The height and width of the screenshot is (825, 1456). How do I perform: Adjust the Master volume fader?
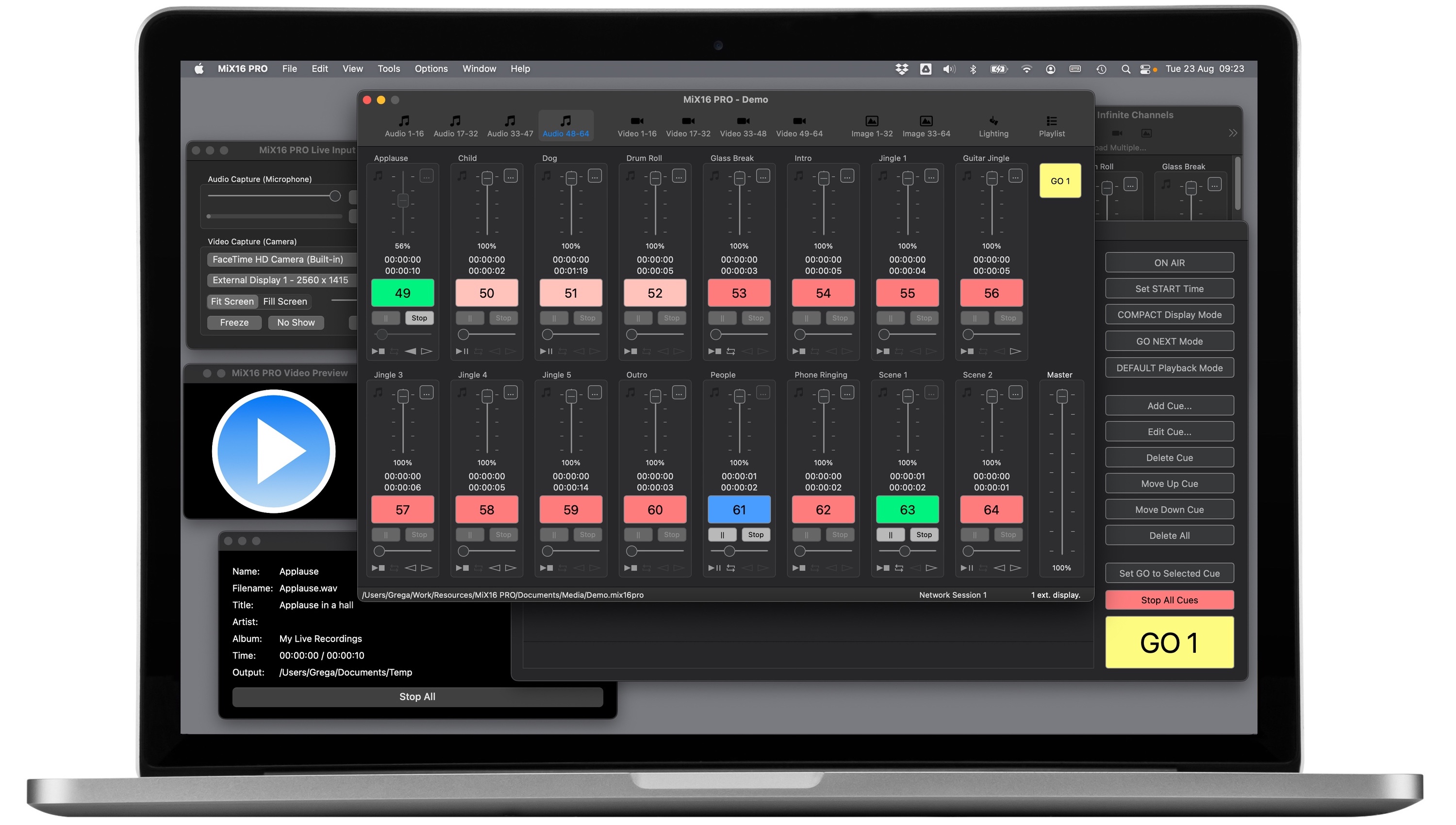[x=1062, y=396]
